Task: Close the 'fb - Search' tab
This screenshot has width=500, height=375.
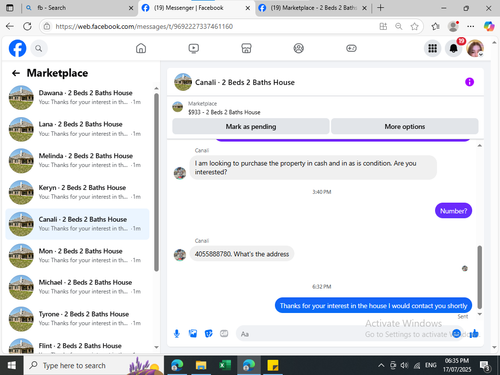Action: click(131, 8)
